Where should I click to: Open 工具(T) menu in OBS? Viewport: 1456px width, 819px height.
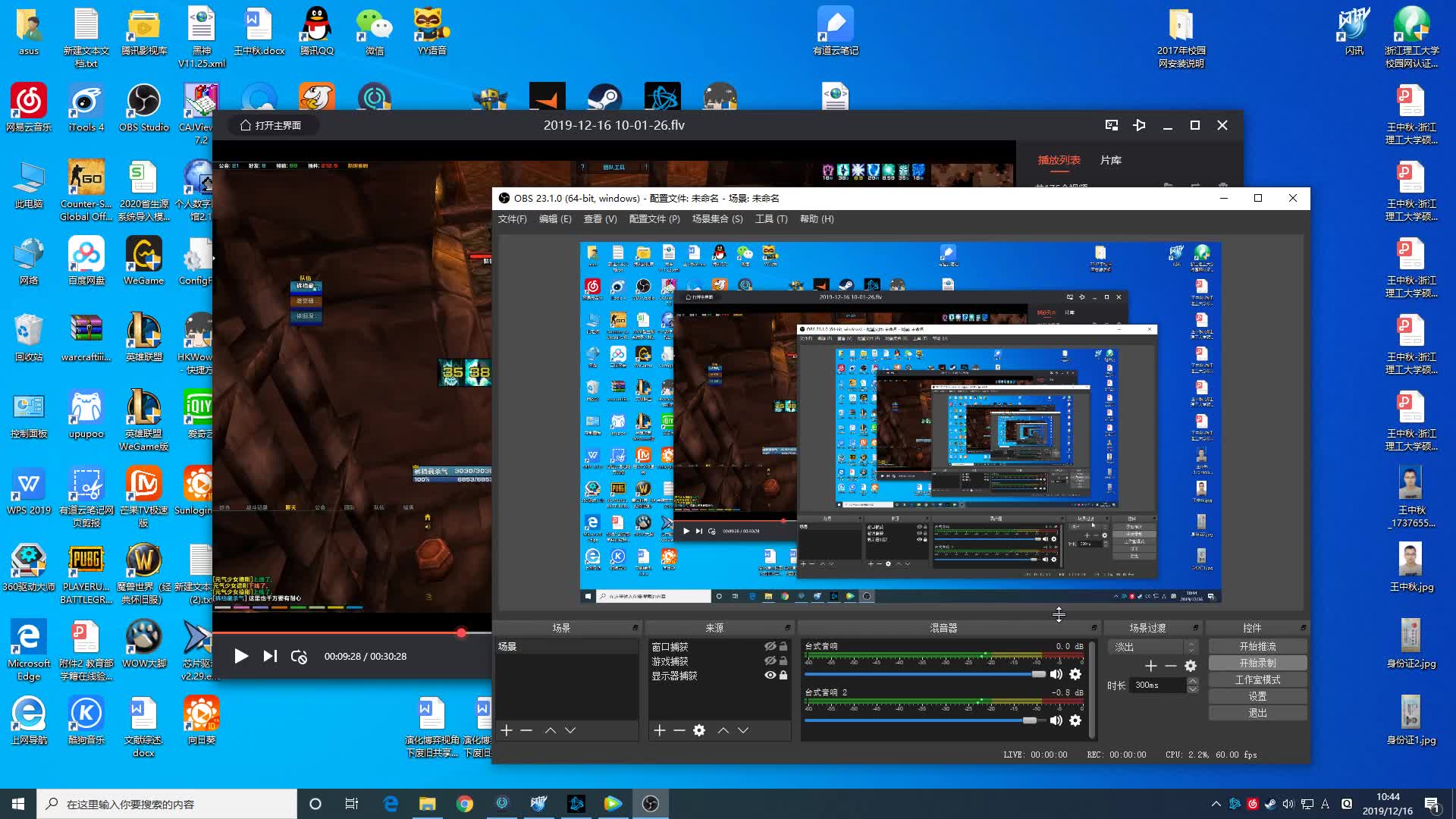coord(771,219)
